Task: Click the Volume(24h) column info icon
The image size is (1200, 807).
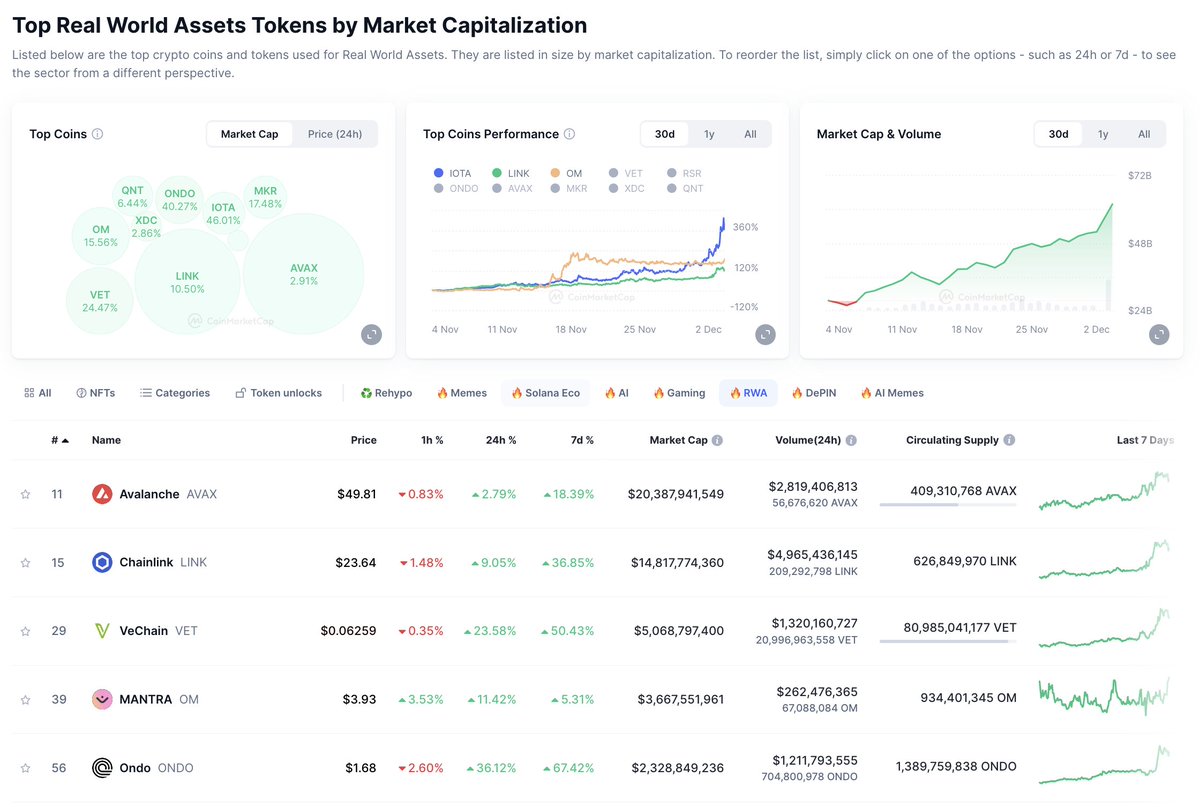Action: [x=851, y=440]
